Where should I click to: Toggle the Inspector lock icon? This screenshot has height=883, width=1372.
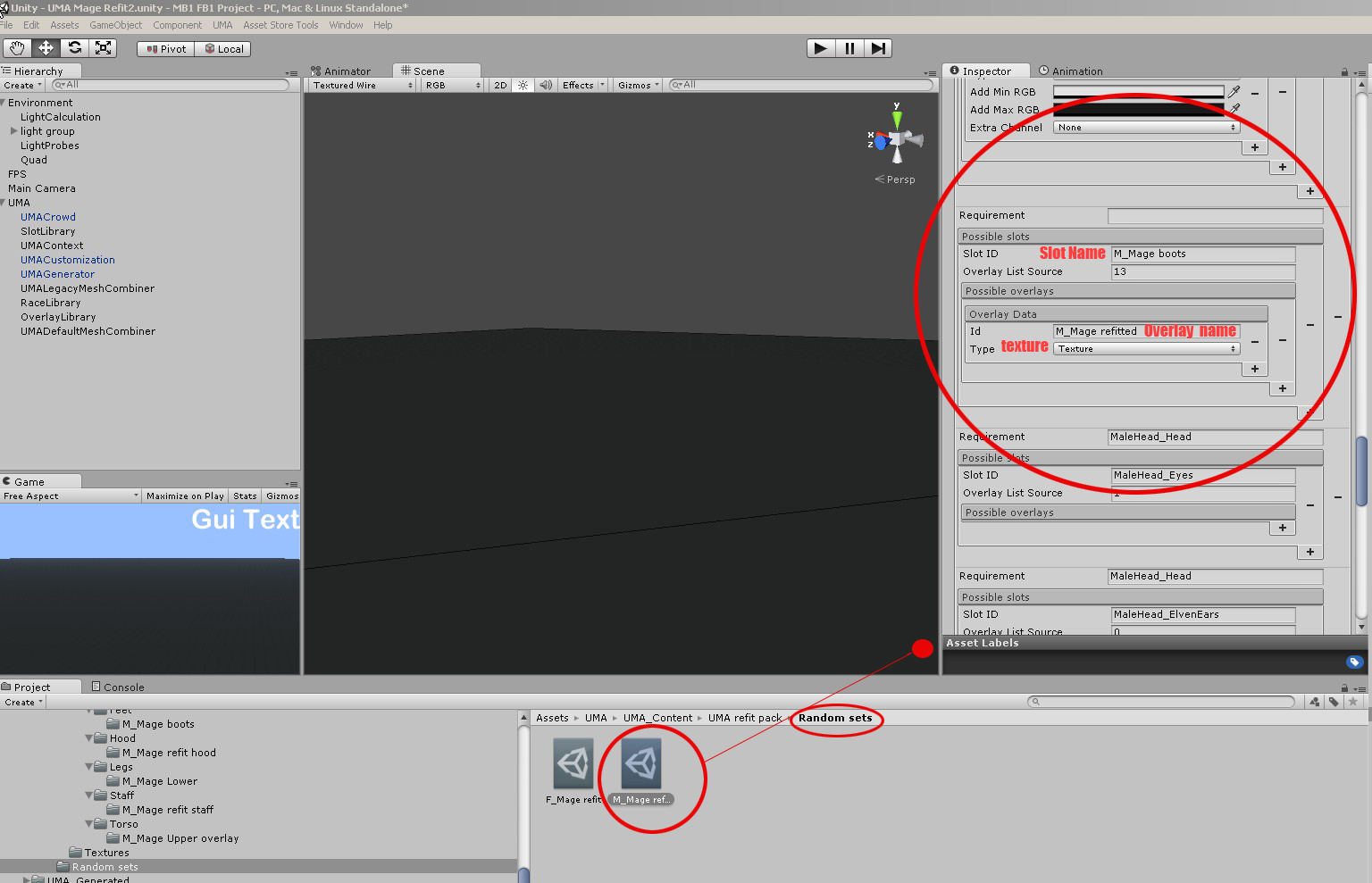point(1344,72)
